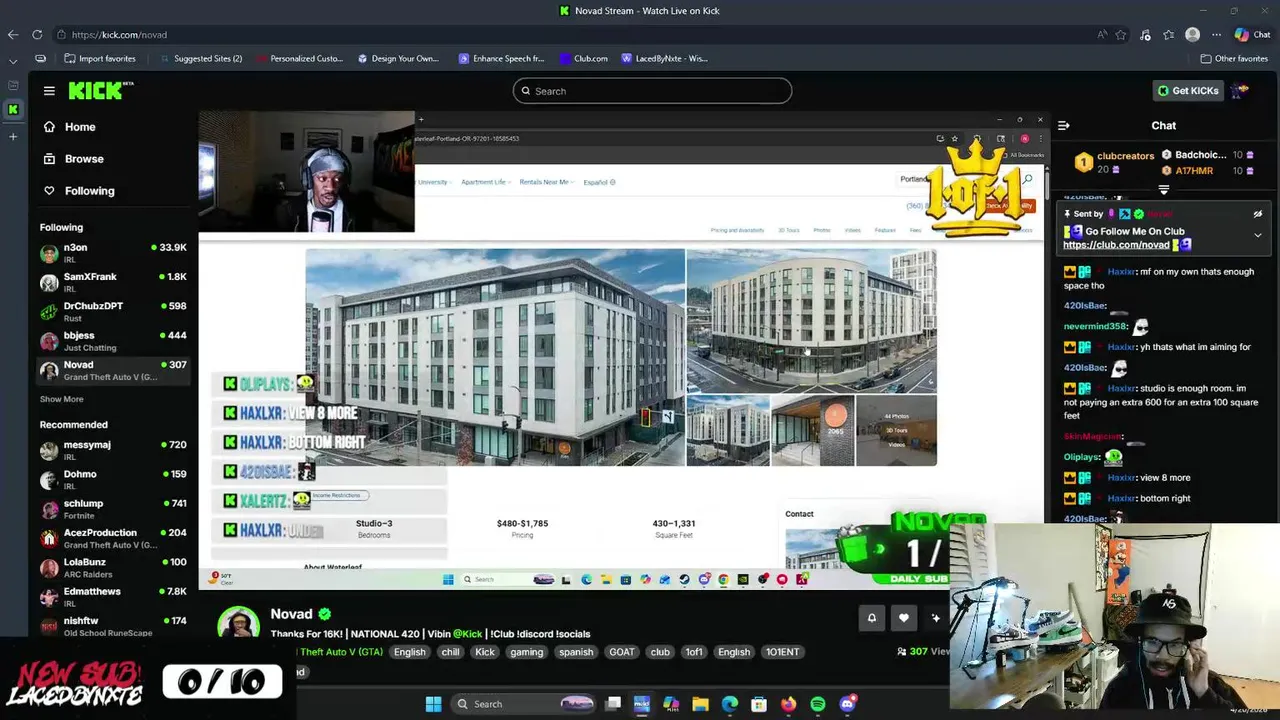Image resolution: width=1280 pixels, height=720 pixels.
Task: Select Novad in the Following list
Action: (113, 370)
